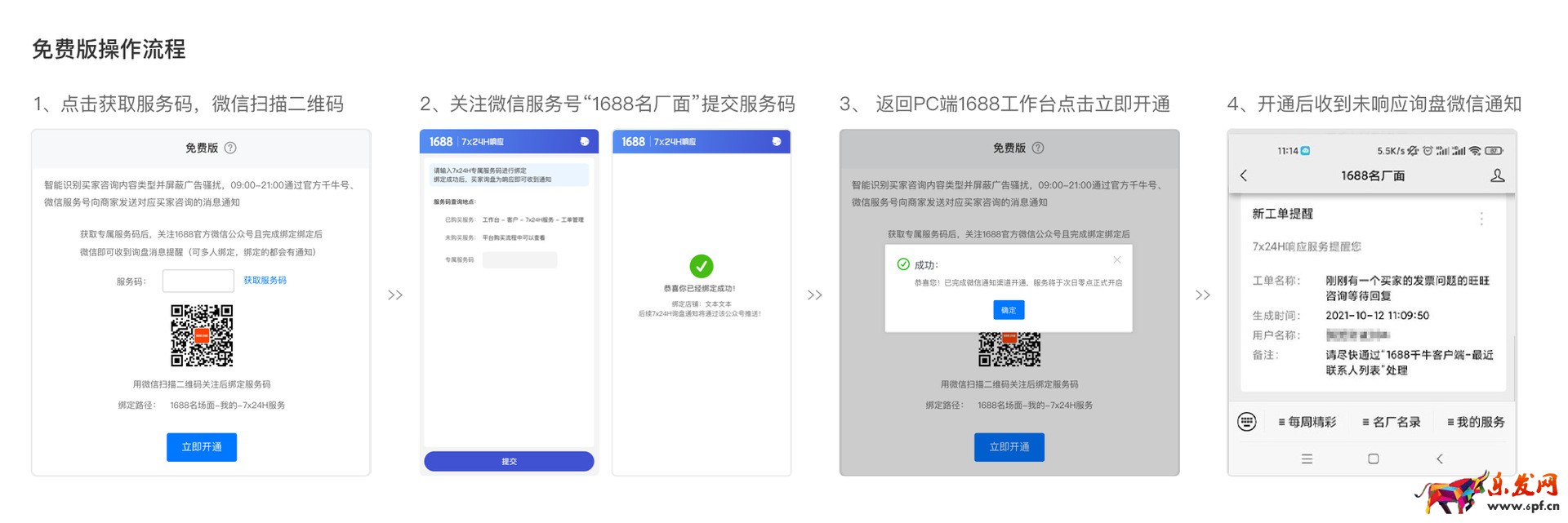Click 立即开通 button in step 1 panel
The image size is (1568, 523).
202,447
